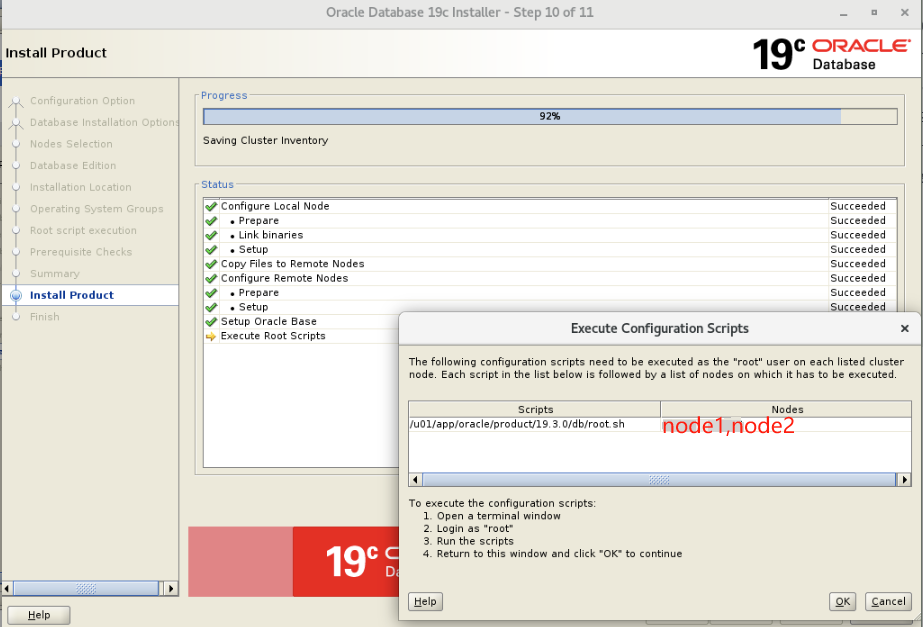
Task: Select the Configure Local Node status row
Action: (x=550, y=206)
